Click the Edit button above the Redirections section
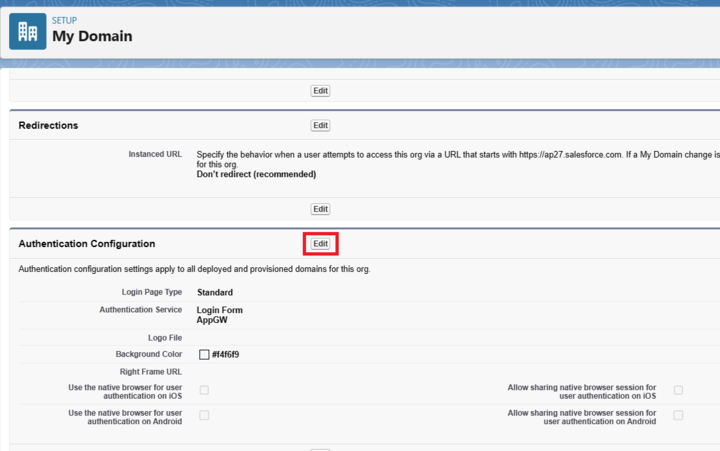 tap(320, 91)
